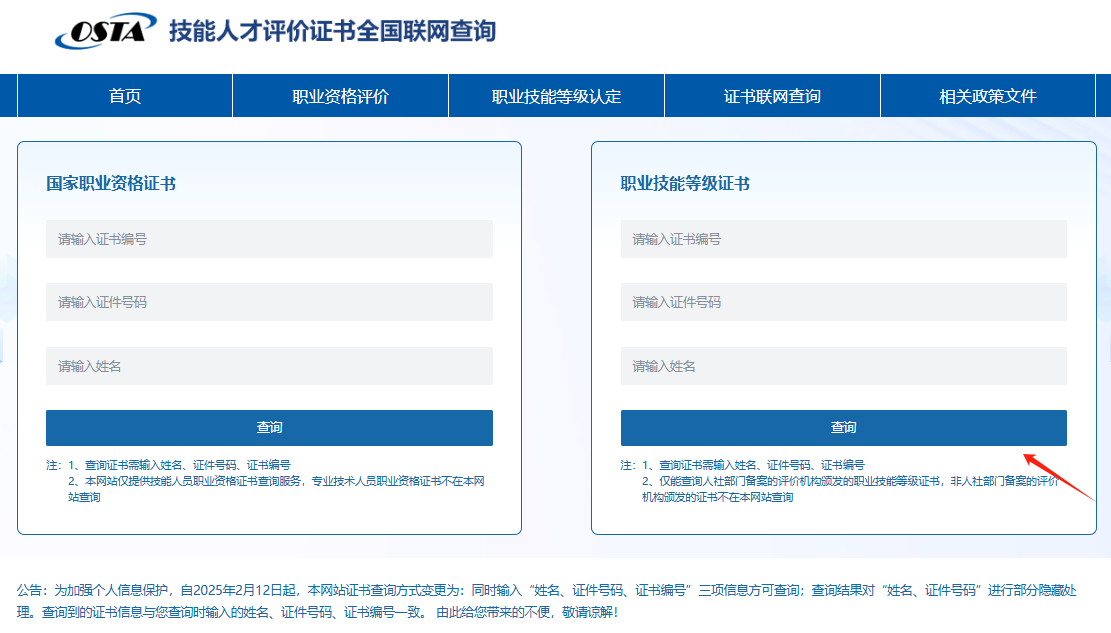Viewport: 1111px width, 633px height.
Task: Click the 职业技能等级证书 panel heading
Action: [684, 184]
